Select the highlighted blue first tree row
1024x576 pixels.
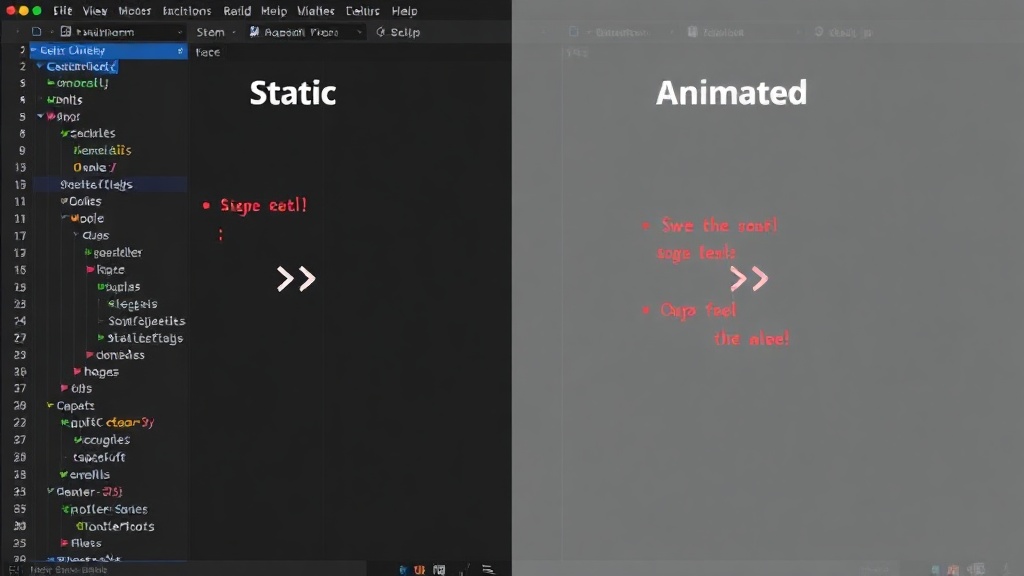click(108, 50)
